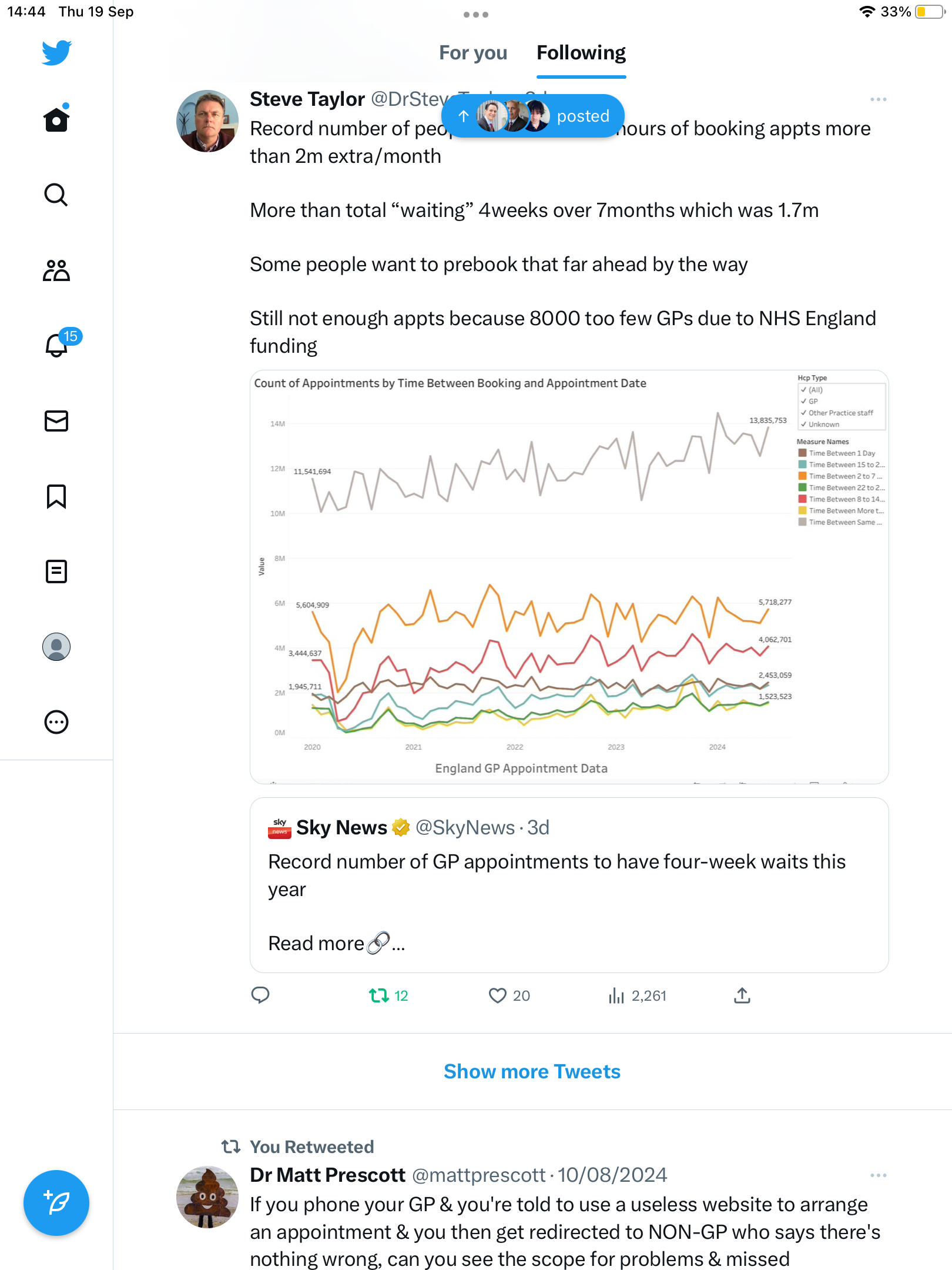Open options menu on Dr Matt Prescott's tweet

pyautogui.click(x=878, y=1175)
